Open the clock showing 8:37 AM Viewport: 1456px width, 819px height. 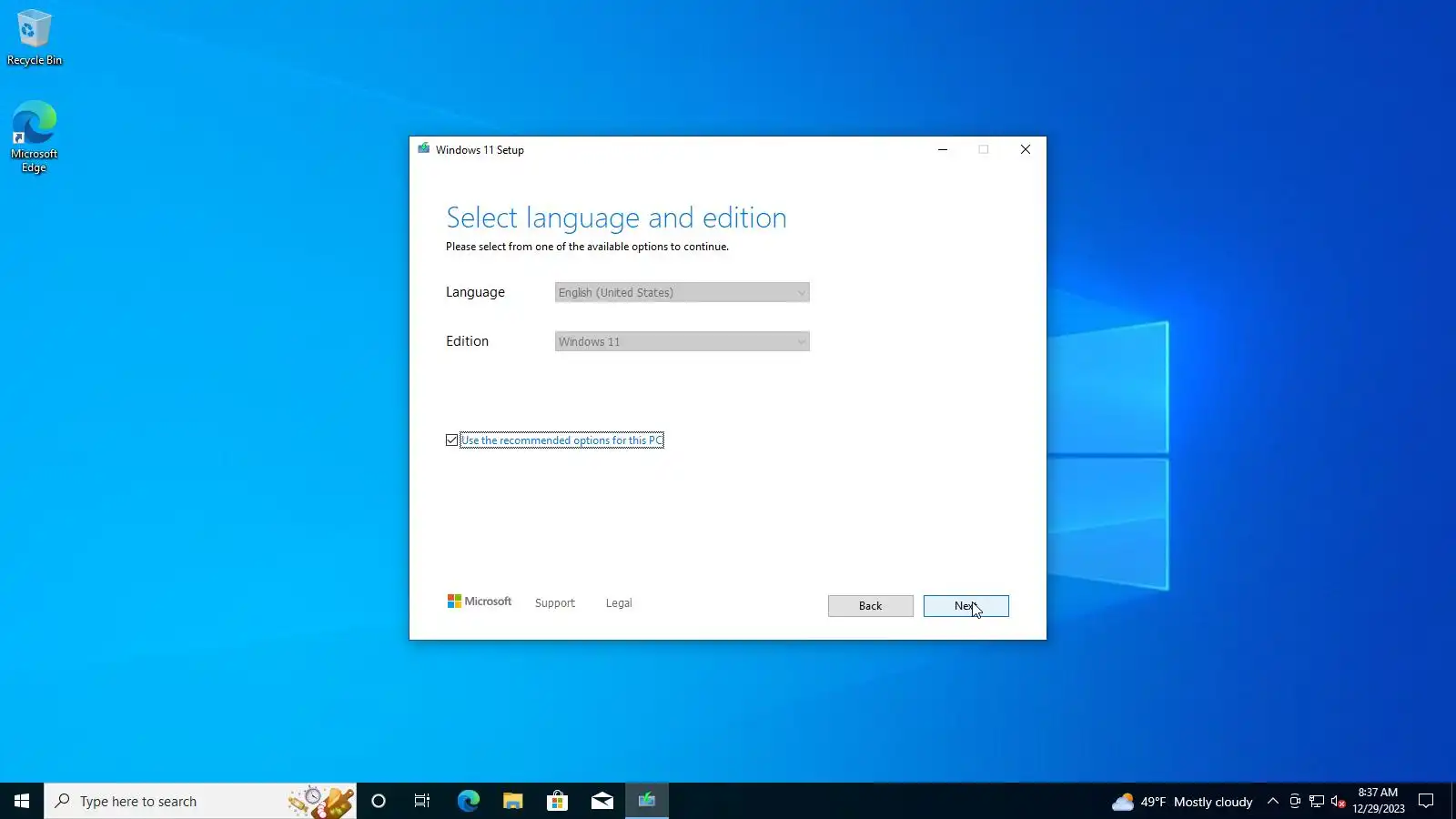(x=1378, y=801)
